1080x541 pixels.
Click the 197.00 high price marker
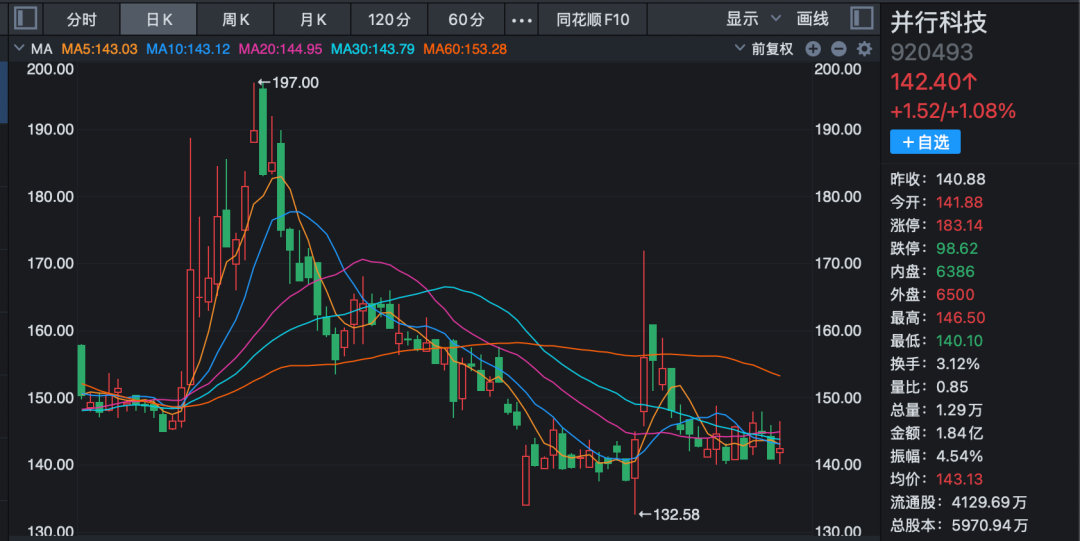point(294,83)
